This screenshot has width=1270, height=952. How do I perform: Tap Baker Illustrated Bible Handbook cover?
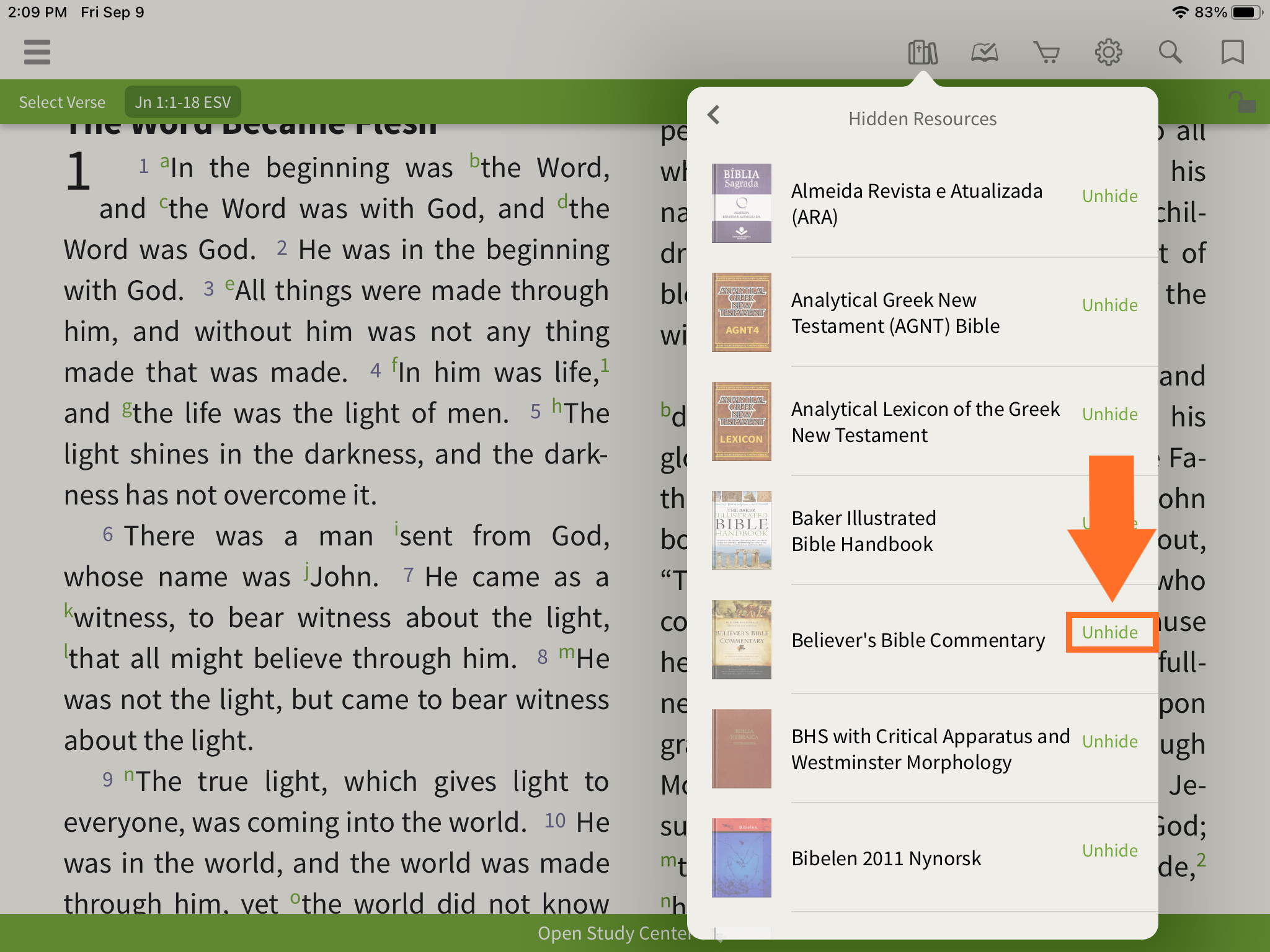(742, 531)
